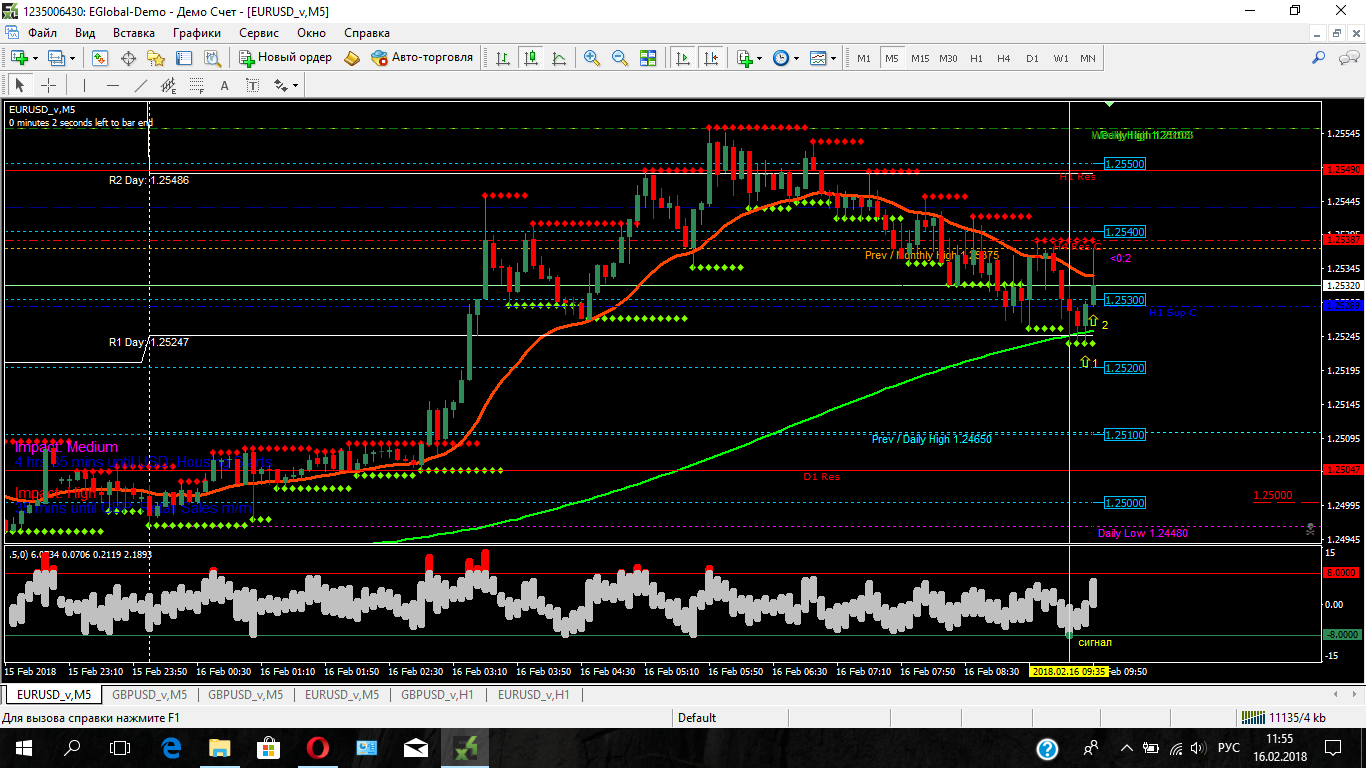Select the crosshair tool
The image size is (1366, 768).
(48, 85)
